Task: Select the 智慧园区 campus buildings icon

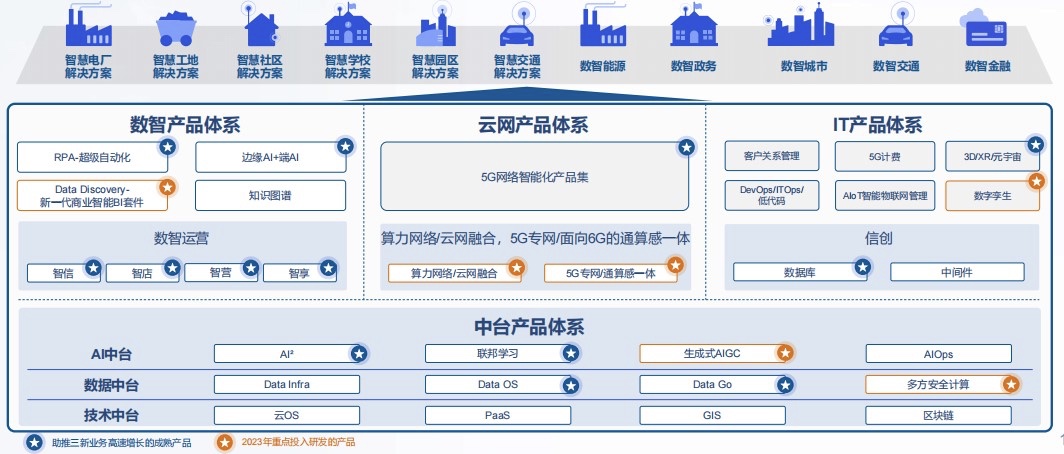Action: 435,25
